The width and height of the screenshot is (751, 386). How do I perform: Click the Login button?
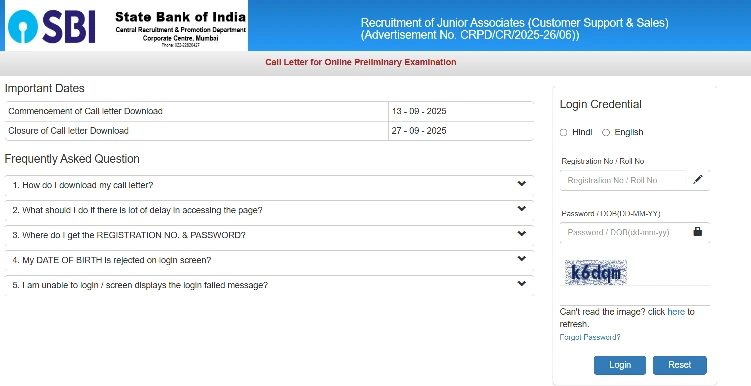(x=620, y=365)
